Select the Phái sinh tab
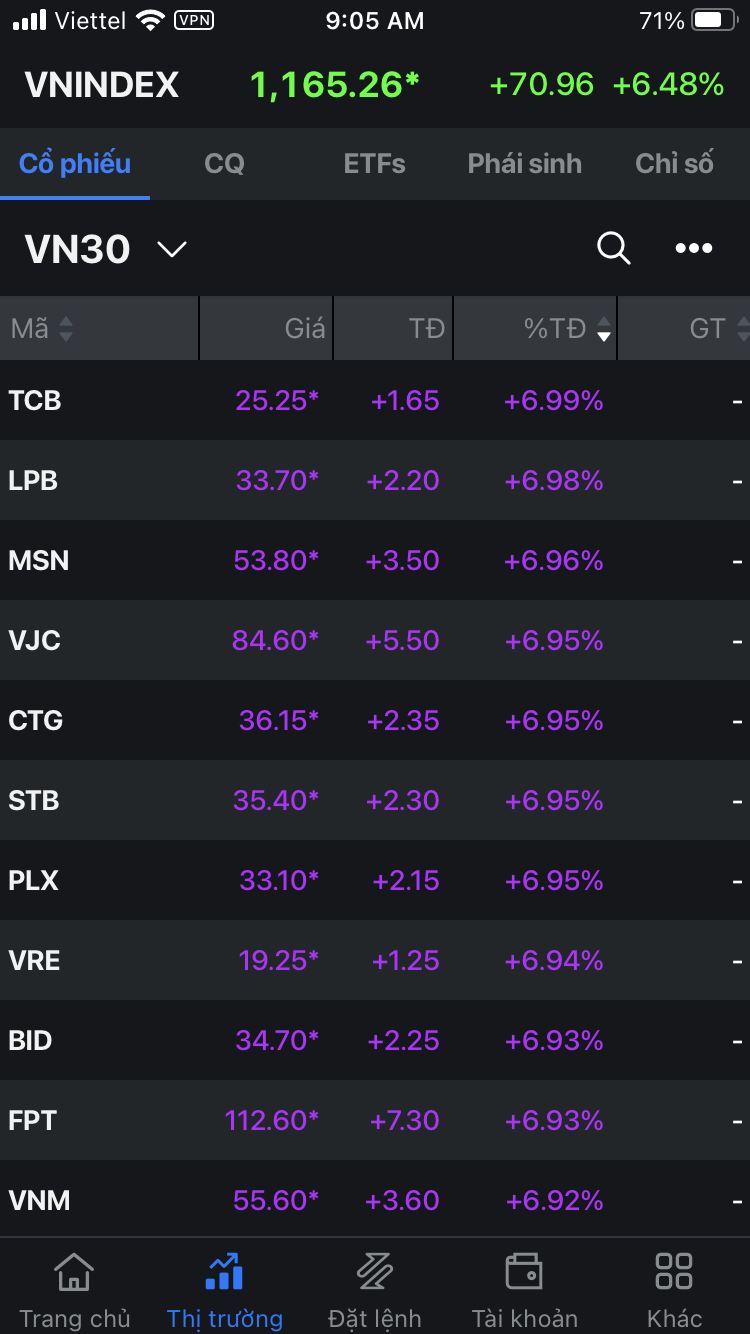Viewport: 750px width, 1334px height. coord(524,163)
